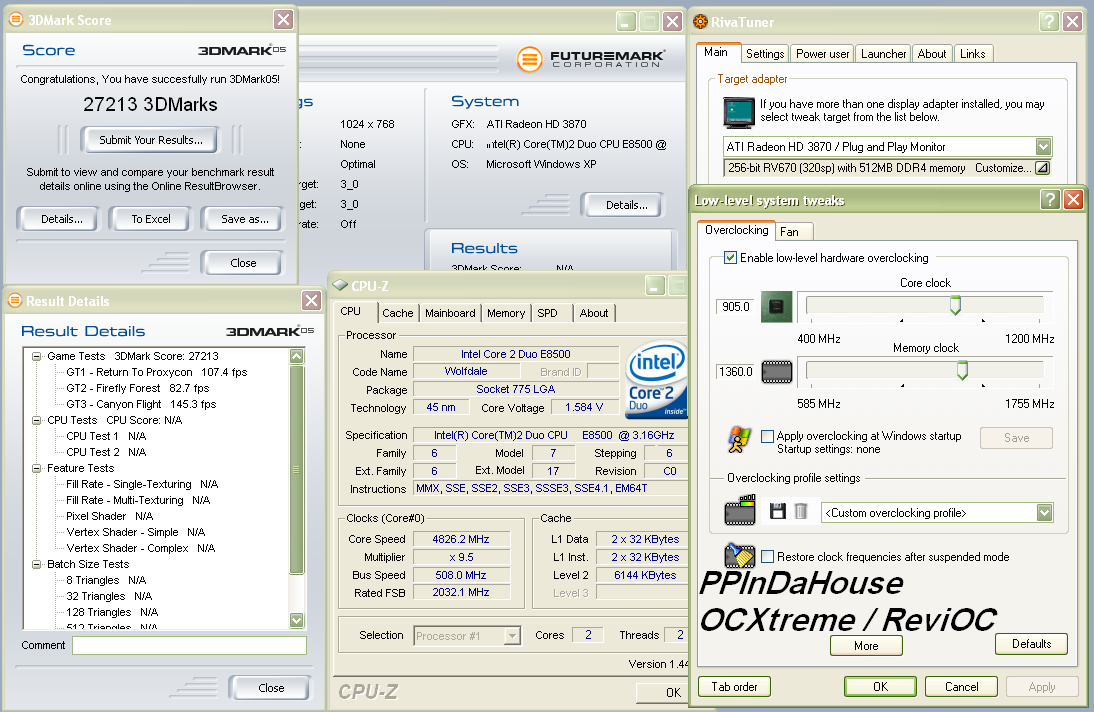Open the CPU-Z Cache tab

point(398,313)
